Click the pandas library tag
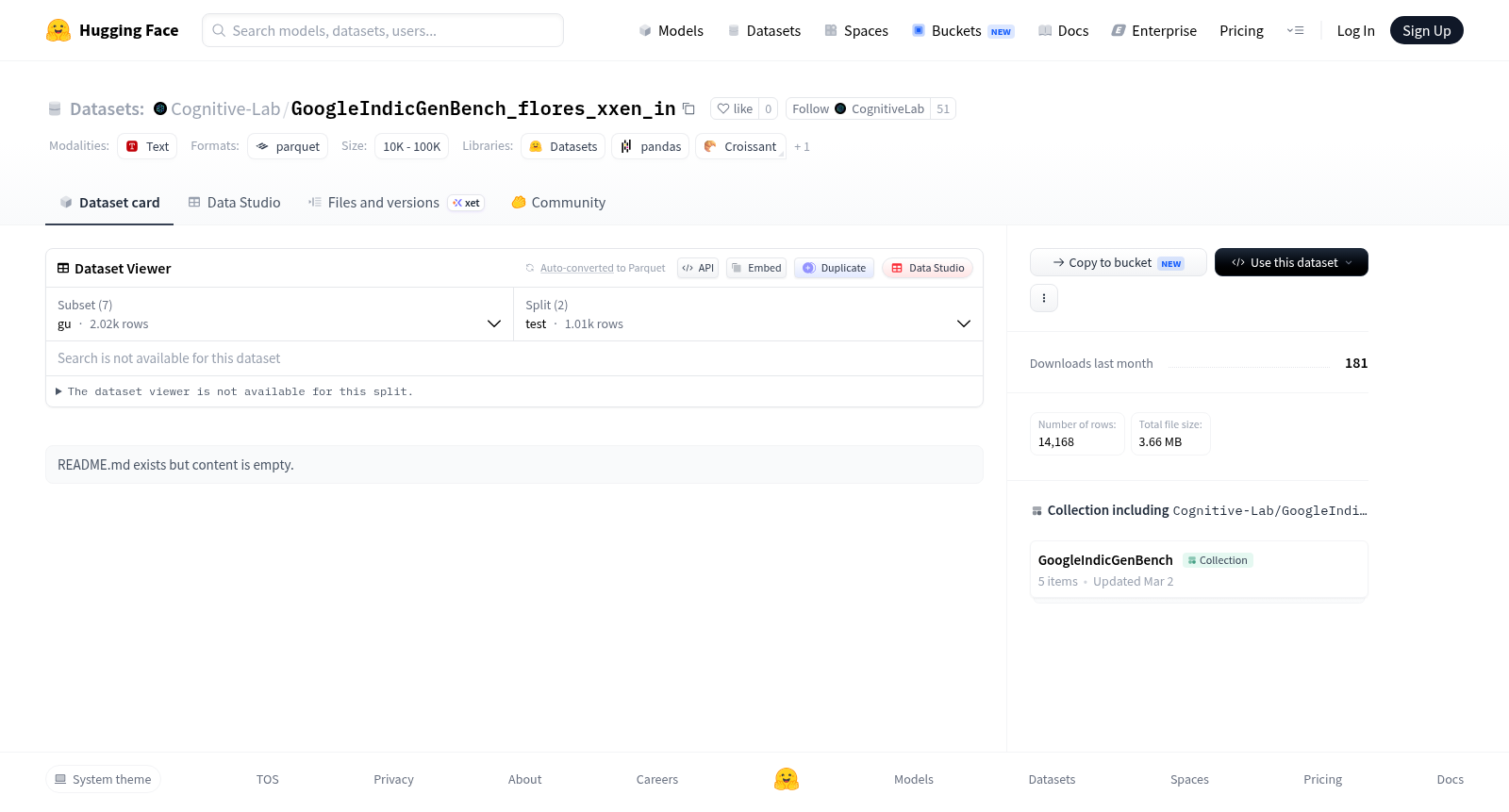Image resolution: width=1509 pixels, height=812 pixels. (651, 146)
